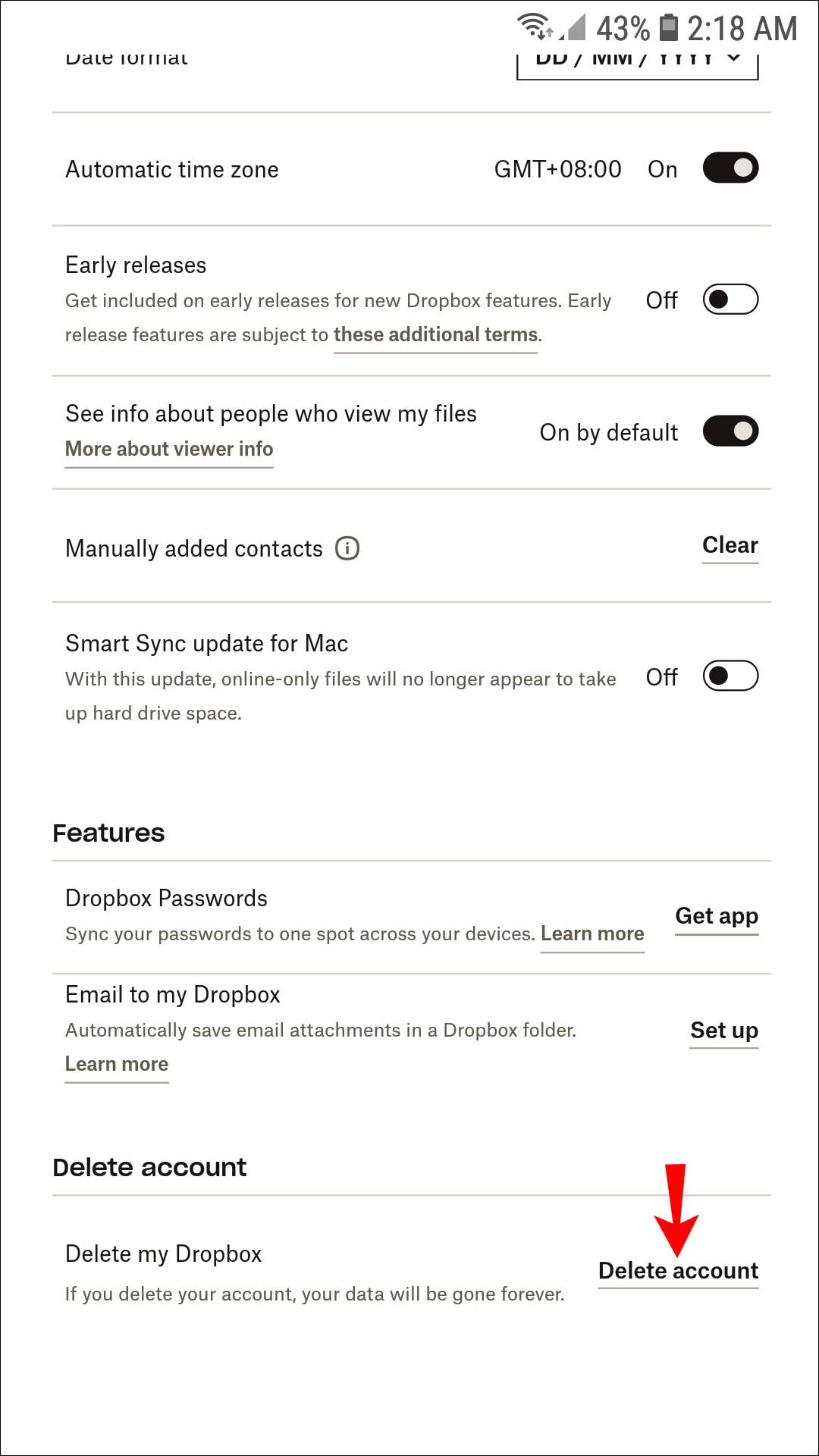Click Get app for Dropbox Passwords

tap(717, 916)
